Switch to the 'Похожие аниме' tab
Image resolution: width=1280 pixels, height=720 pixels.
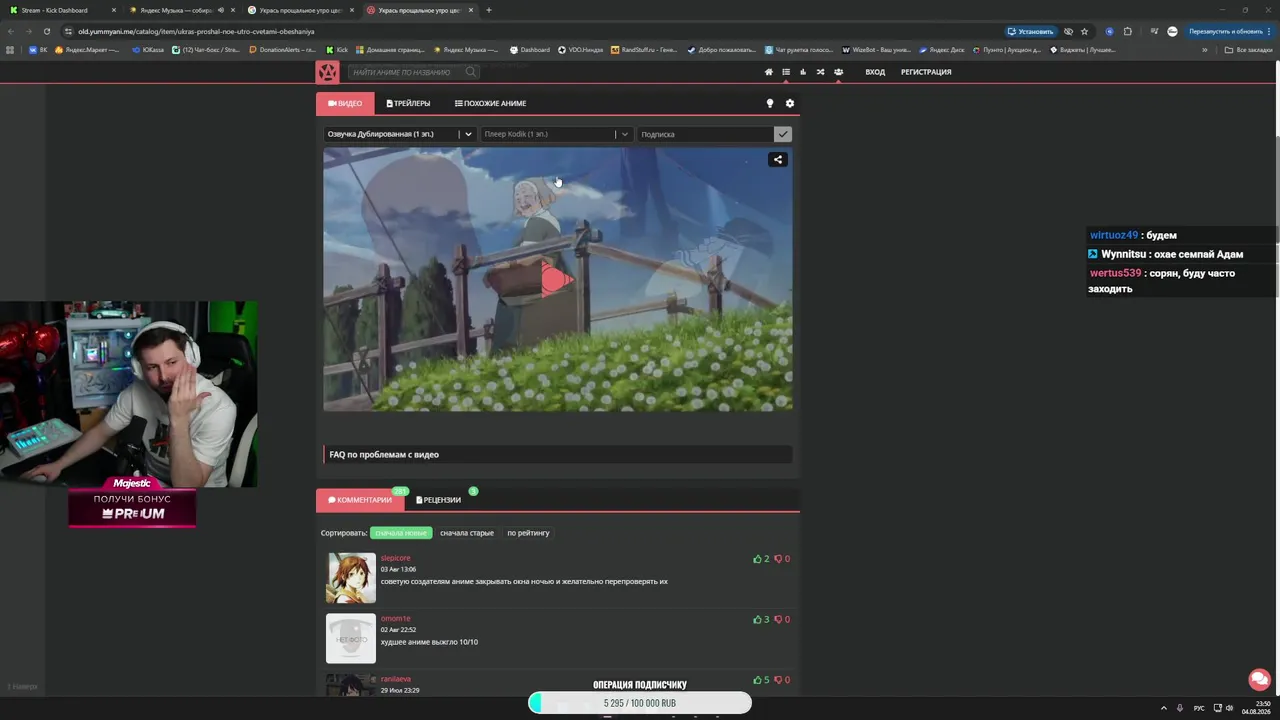pyautogui.click(x=490, y=103)
